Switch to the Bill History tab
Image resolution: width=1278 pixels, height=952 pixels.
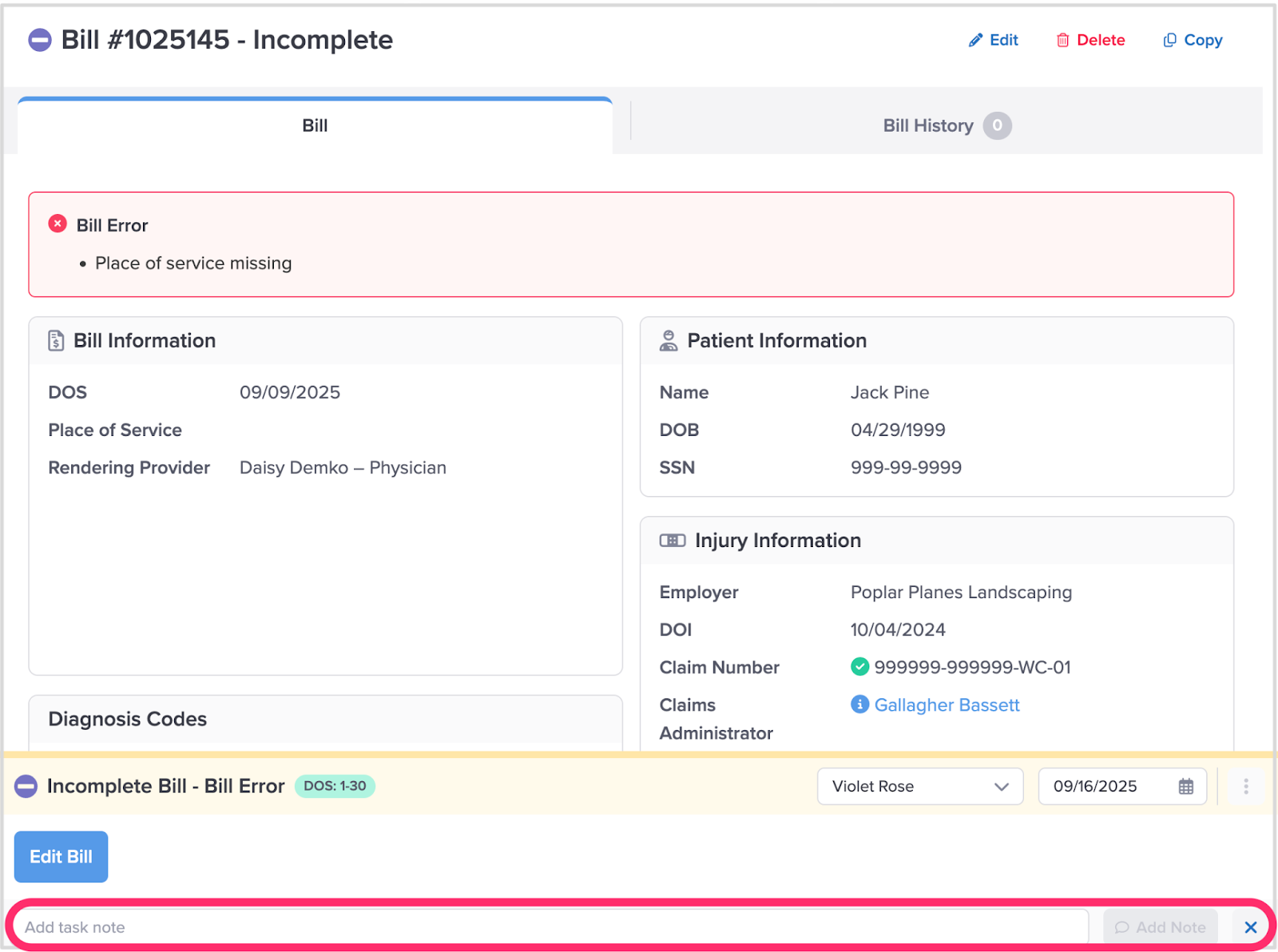click(x=946, y=125)
